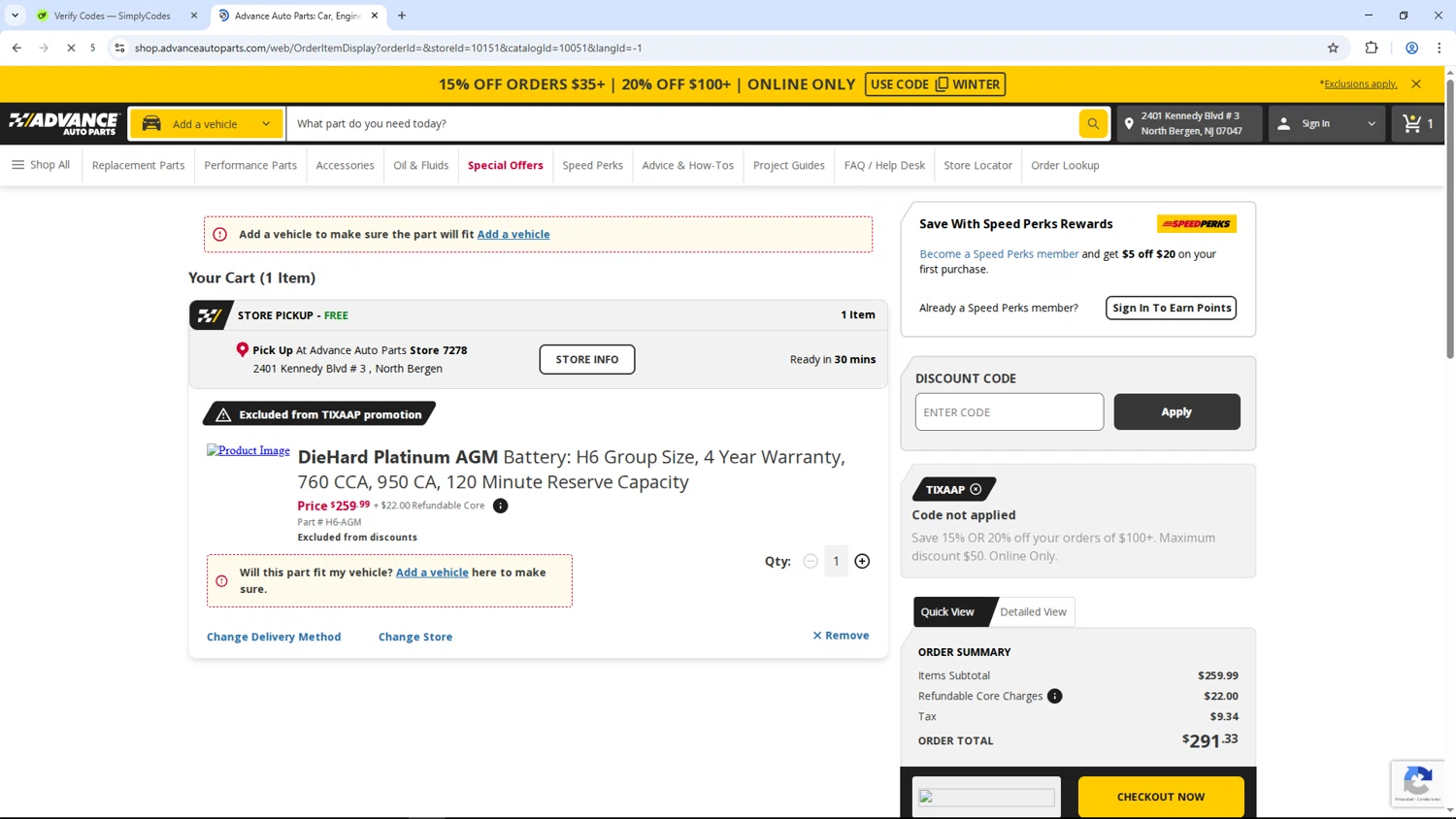Switch to the Detailed View tab
1456x819 pixels.
point(1033,611)
